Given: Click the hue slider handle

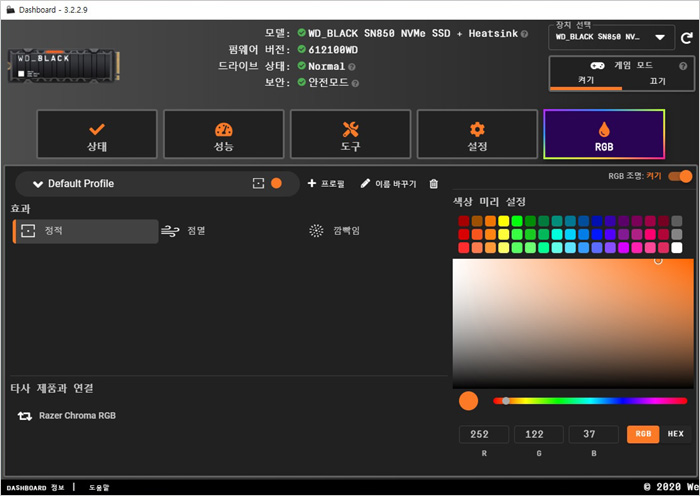Looking at the screenshot, I should click(505, 401).
